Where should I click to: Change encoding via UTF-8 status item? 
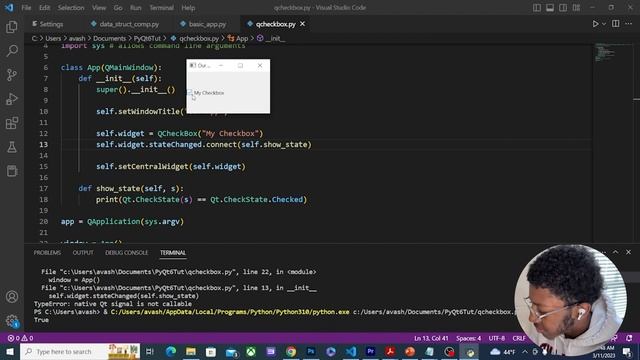[x=497, y=338]
